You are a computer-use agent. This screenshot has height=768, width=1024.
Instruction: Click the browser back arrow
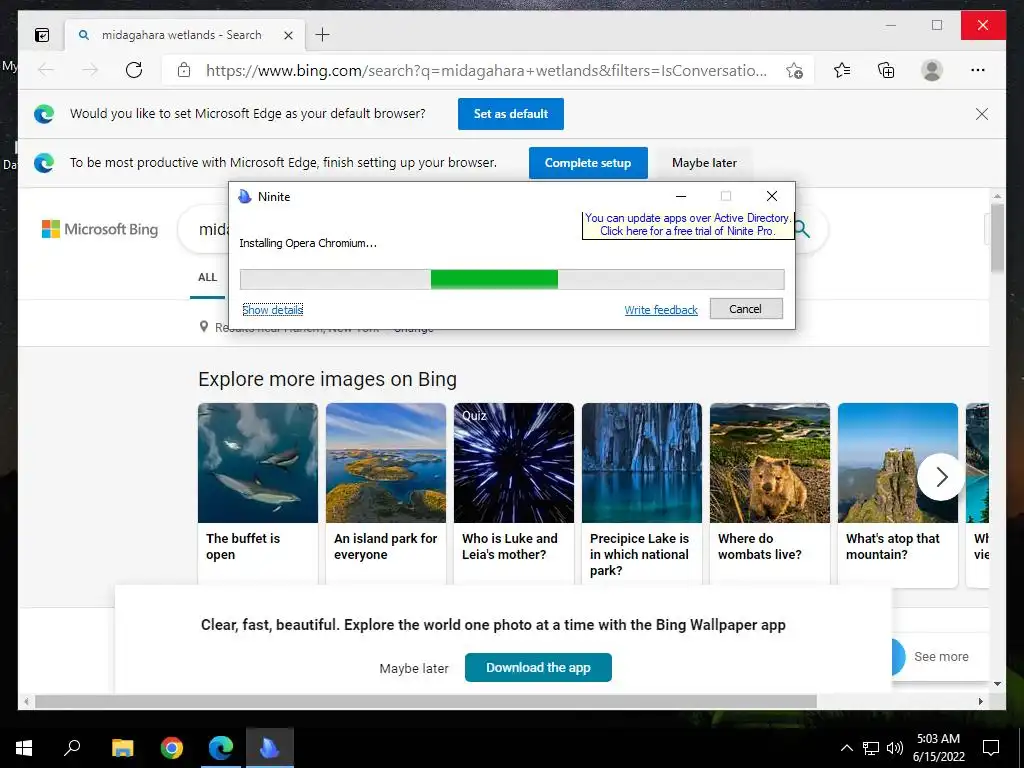pyautogui.click(x=46, y=70)
